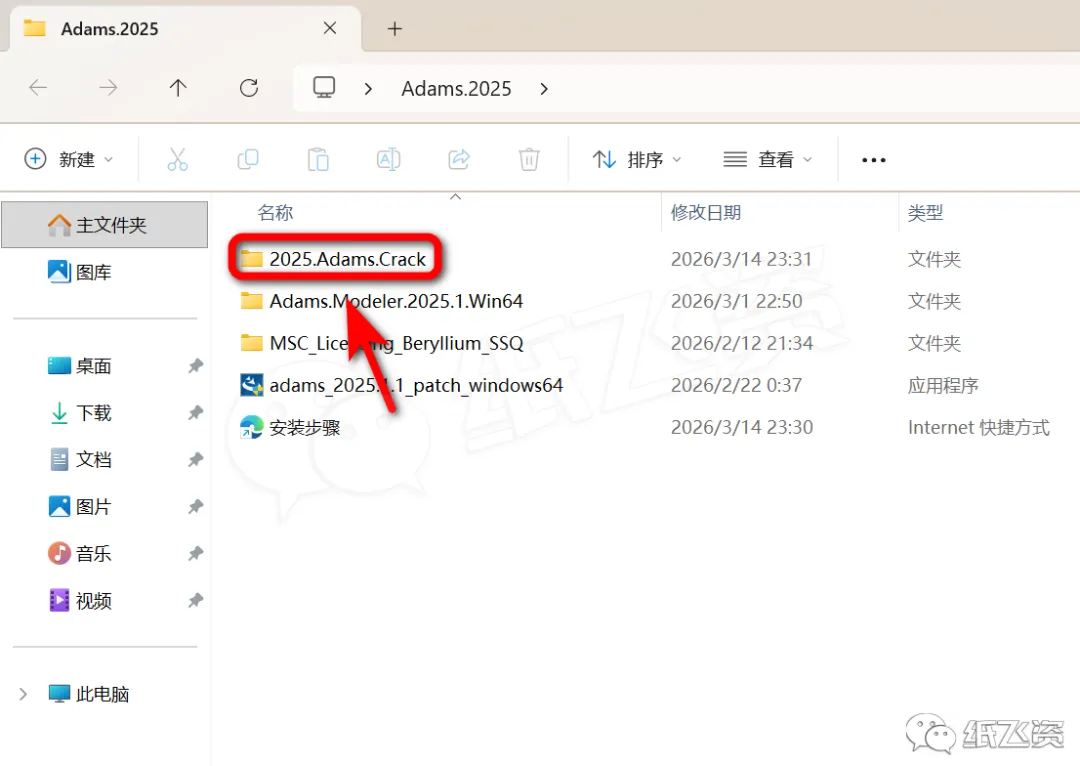
Task: Click the 应用程序 type cell
Action: click(x=943, y=385)
